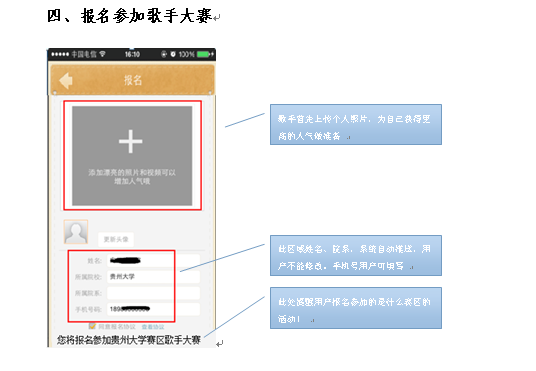
Task: Click the Wi-Fi icon in phone status bar
Action: [x=102, y=54]
